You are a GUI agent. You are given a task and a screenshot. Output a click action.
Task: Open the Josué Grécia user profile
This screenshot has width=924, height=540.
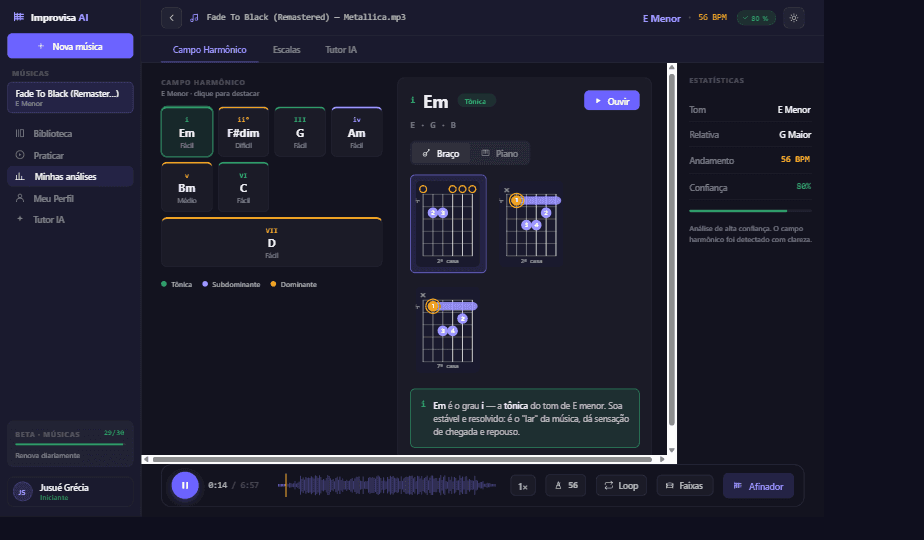(x=70, y=492)
